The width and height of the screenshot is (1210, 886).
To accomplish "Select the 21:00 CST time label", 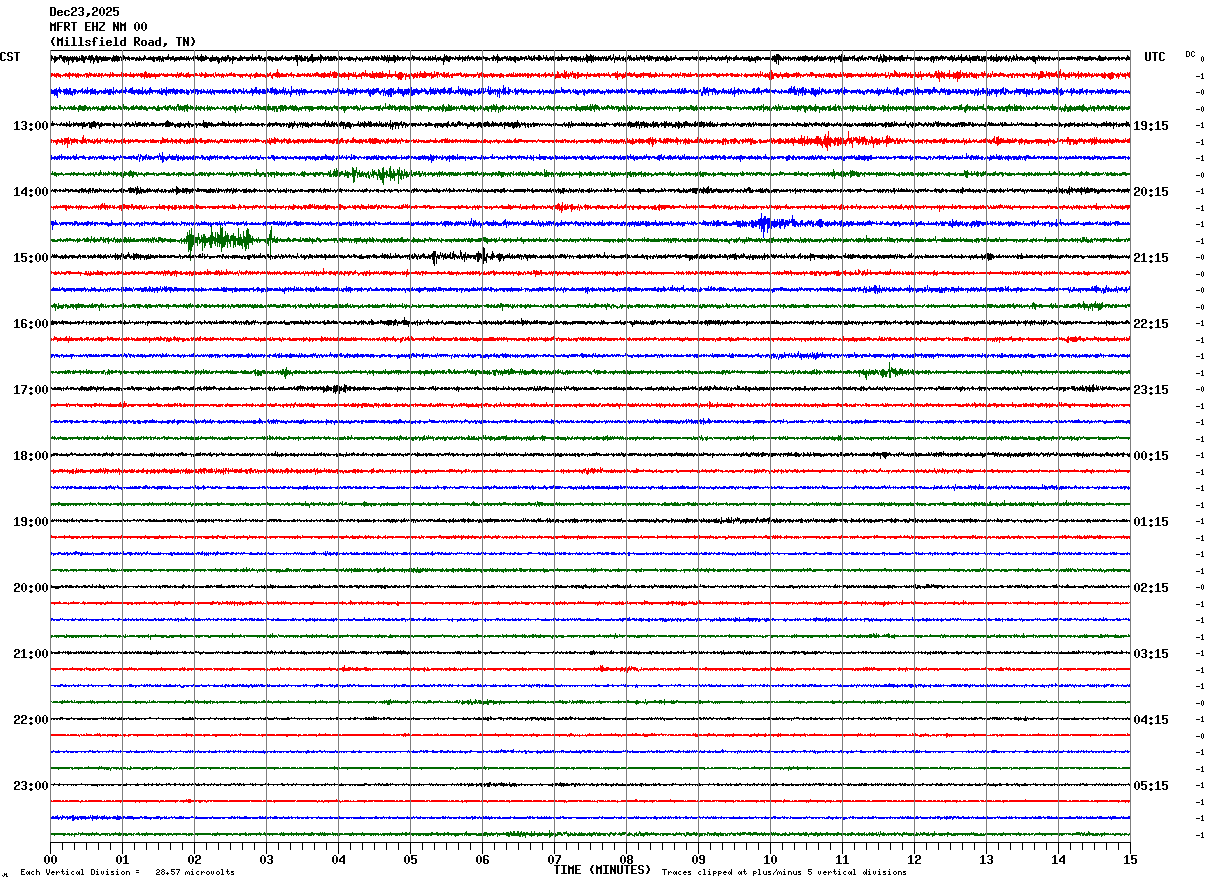I will [x=31, y=654].
